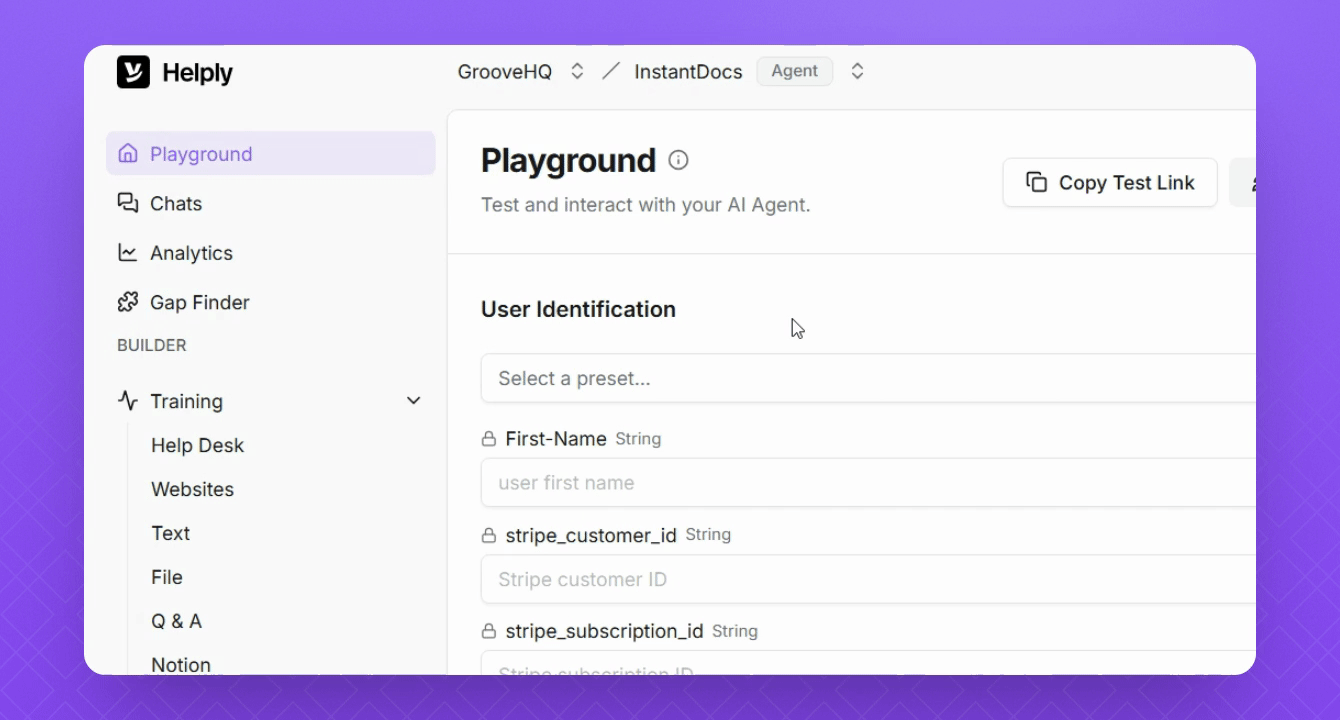Go to Playground in the sidebar
The width and height of the screenshot is (1340, 720).
(x=271, y=153)
